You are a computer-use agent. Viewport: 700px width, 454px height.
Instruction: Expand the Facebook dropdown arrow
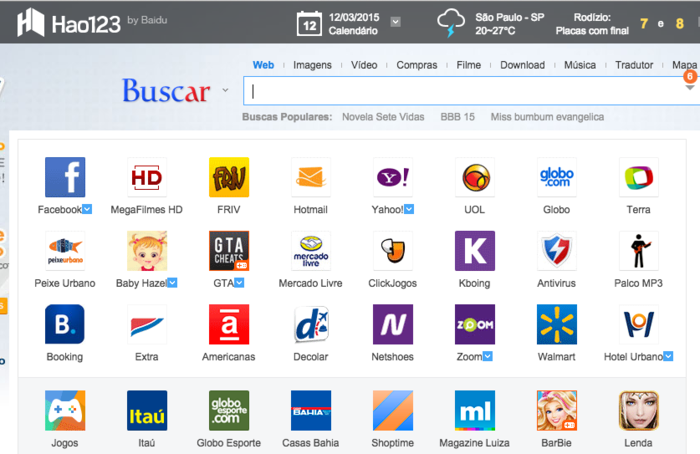(x=87, y=209)
